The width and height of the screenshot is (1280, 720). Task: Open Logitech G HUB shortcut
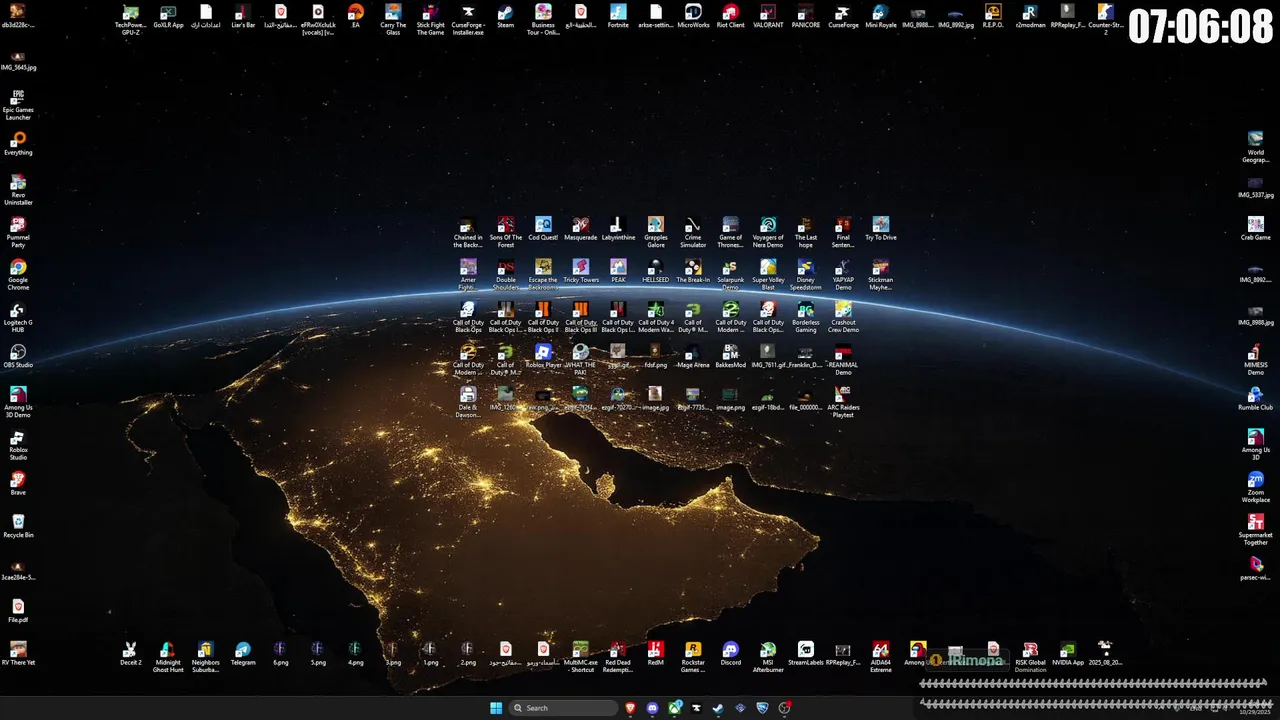coord(18,317)
